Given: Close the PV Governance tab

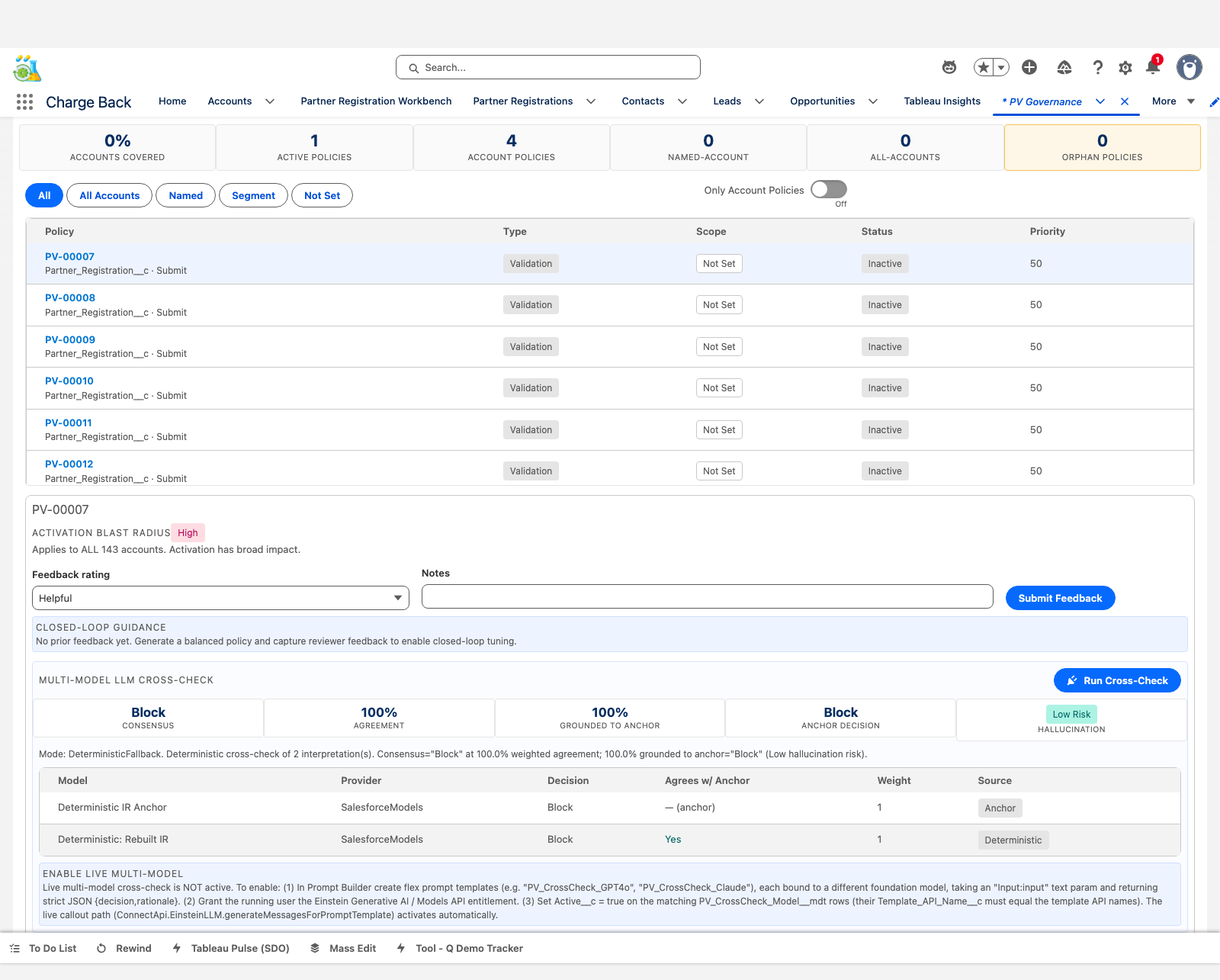Looking at the screenshot, I should pyautogui.click(x=1125, y=101).
